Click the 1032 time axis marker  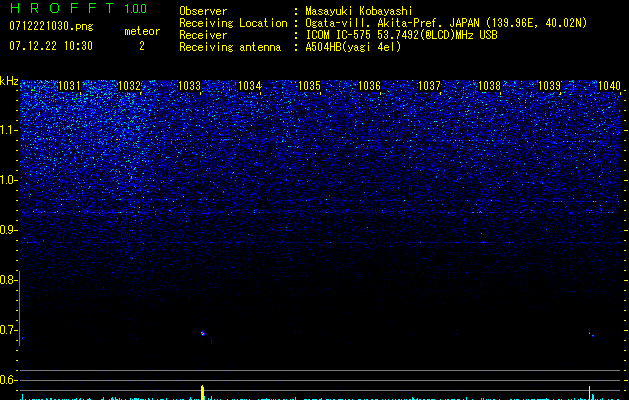click(x=130, y=86)
